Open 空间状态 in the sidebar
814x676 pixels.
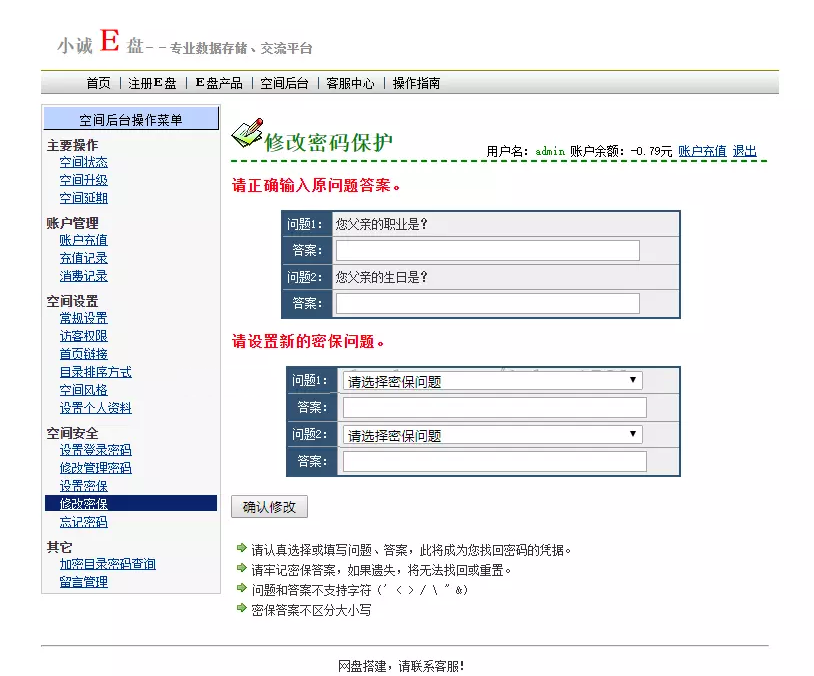(83, 162)
